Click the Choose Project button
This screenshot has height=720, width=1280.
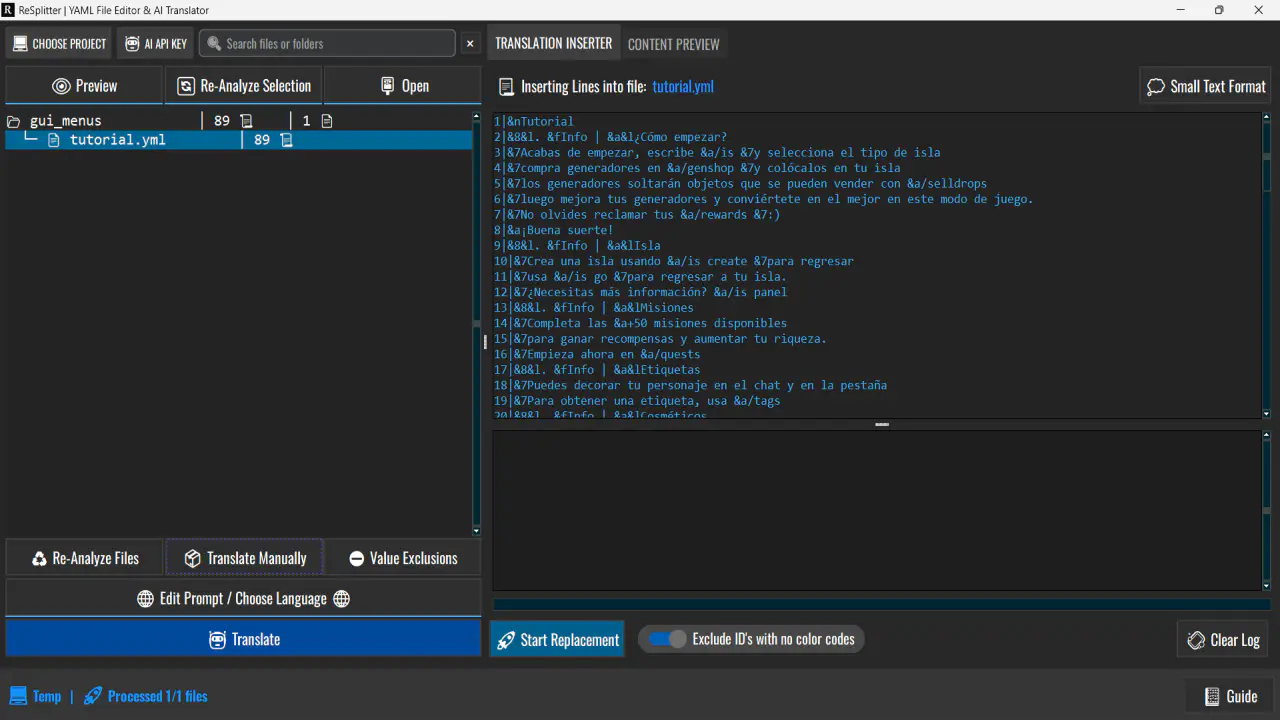pyautogui.click(x=59, y=44)
